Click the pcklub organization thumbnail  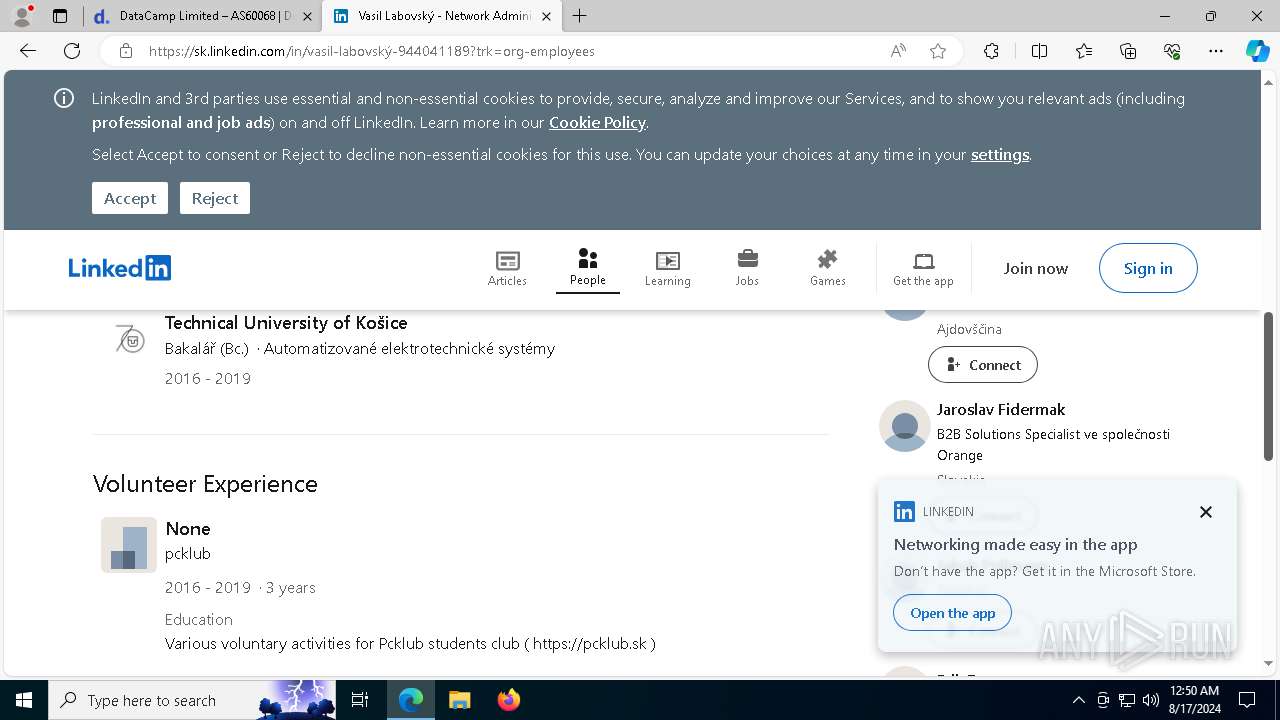click(x=129, y=545)
